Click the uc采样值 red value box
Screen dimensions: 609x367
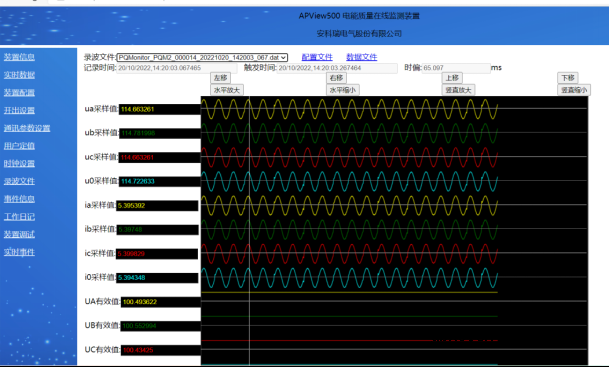click(160, 157)
